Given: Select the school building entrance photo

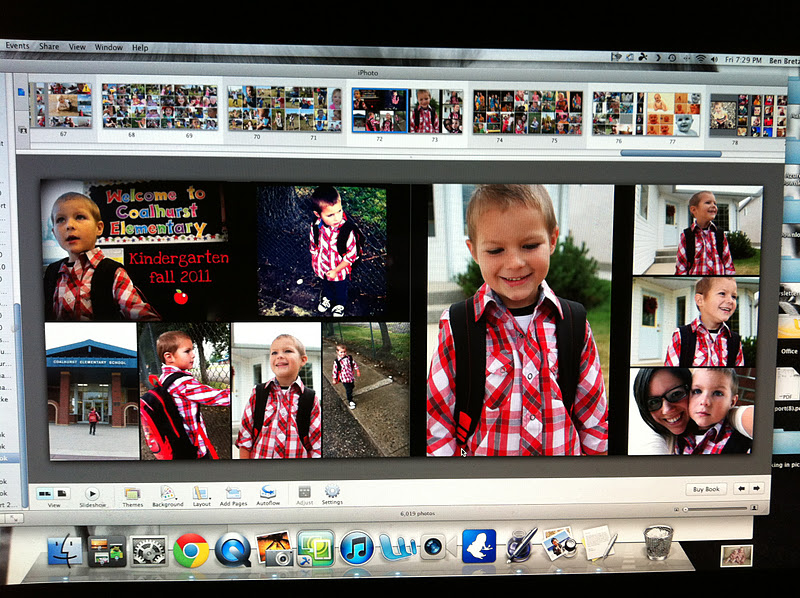Looking at the screenshot, I should (x=92, y=391).
